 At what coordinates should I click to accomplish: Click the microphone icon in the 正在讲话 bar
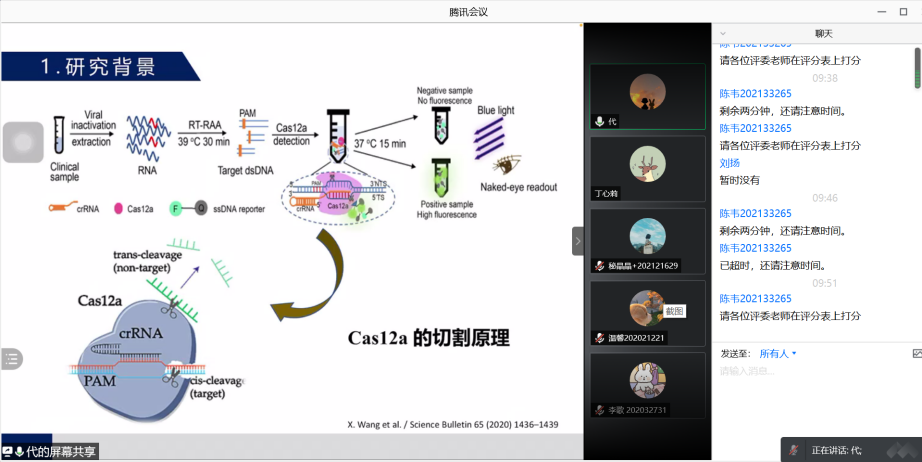click(x=794, y=450)
